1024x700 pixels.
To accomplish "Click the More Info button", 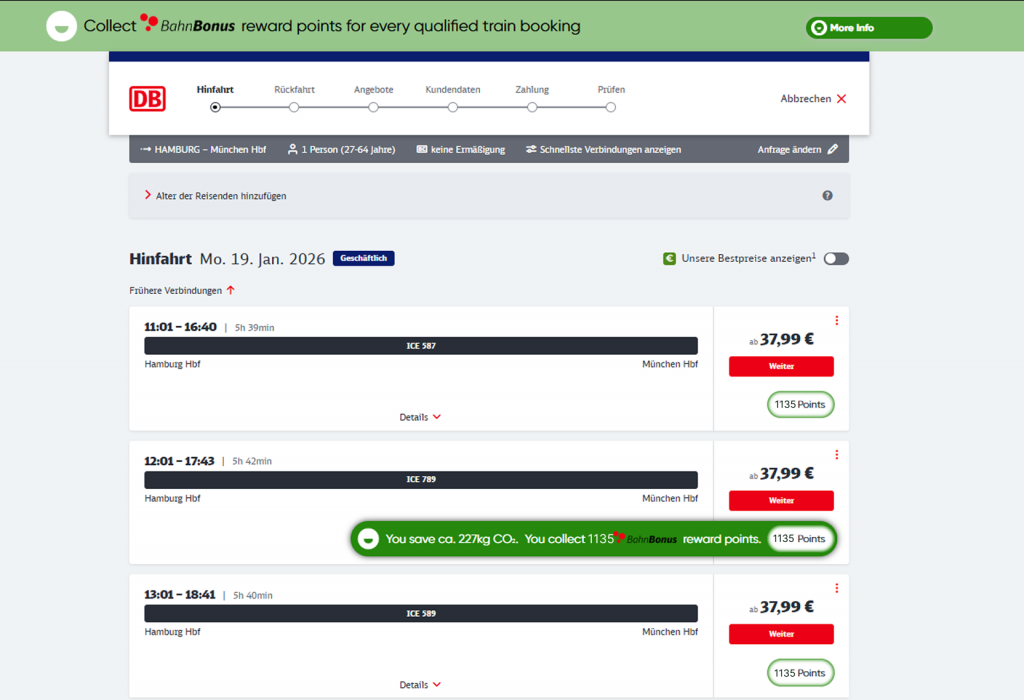I will coord(868,28).
